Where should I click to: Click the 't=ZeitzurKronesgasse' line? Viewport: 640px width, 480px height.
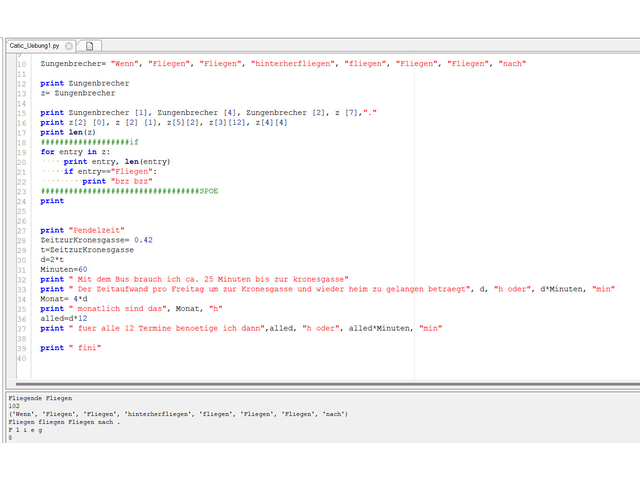point(87,250)
